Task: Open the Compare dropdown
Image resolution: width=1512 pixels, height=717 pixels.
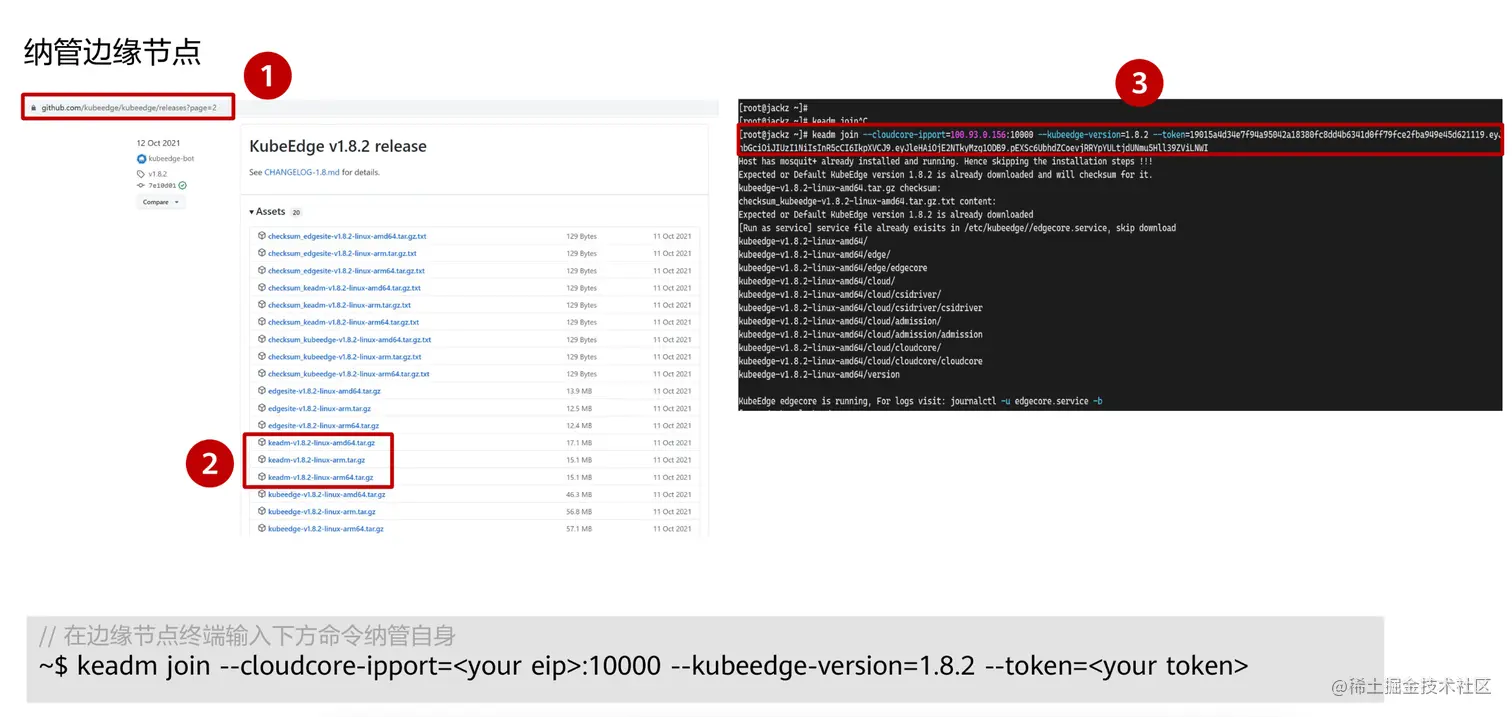Action: click(161, 202)
